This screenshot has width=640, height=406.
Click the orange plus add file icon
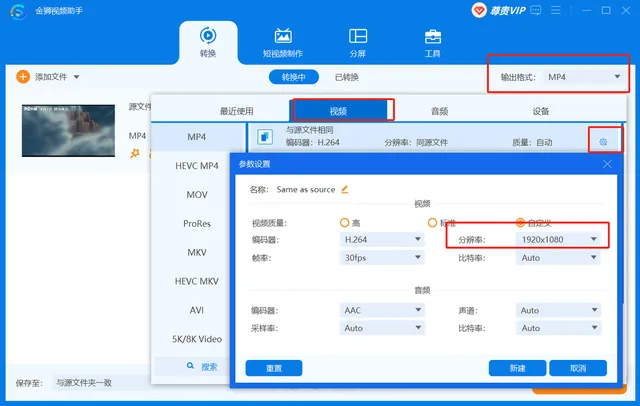pyautogui.click(x=23, y=77)
